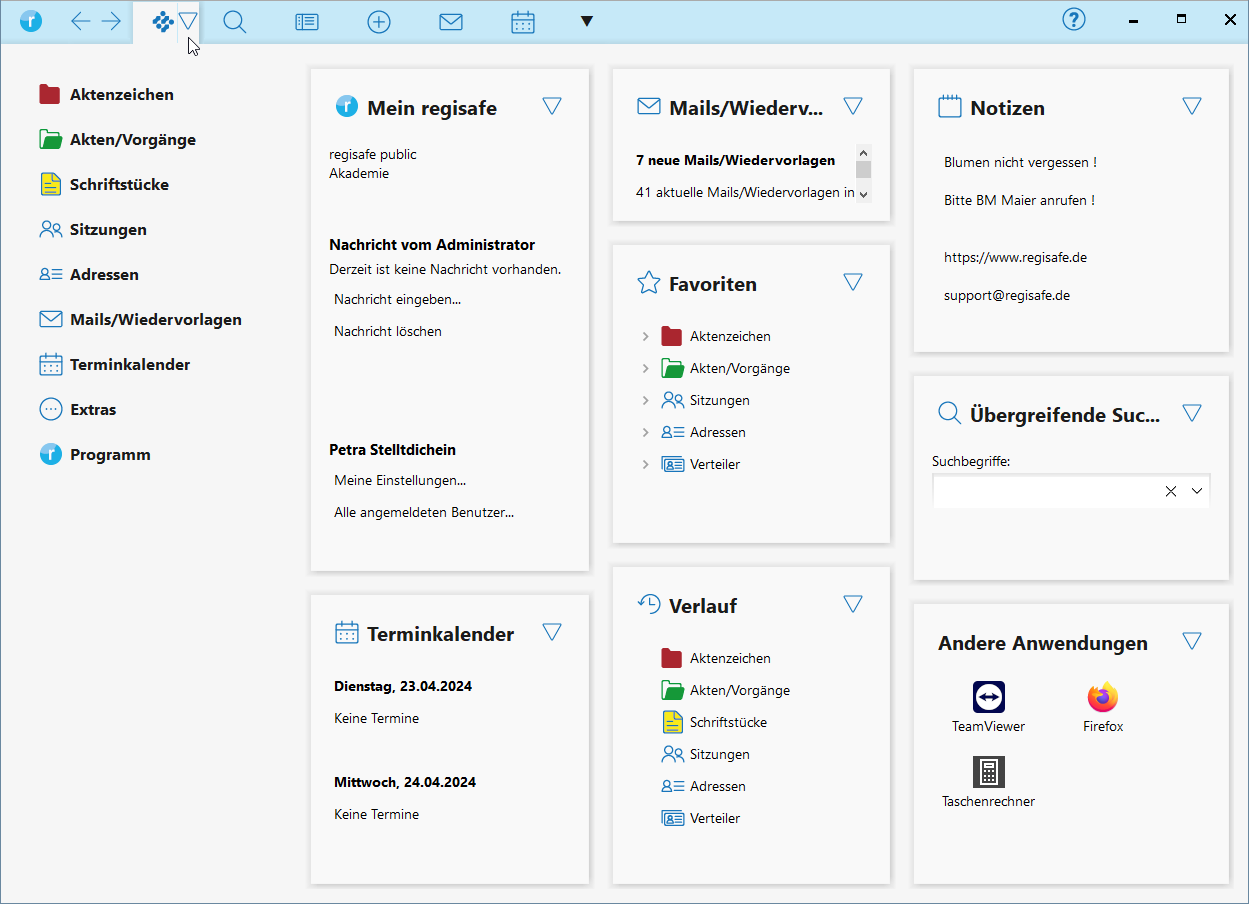Viewport: 1249px width, 904px height.
Task: Click the calendar icon in top toolbar
Action: 523,22
